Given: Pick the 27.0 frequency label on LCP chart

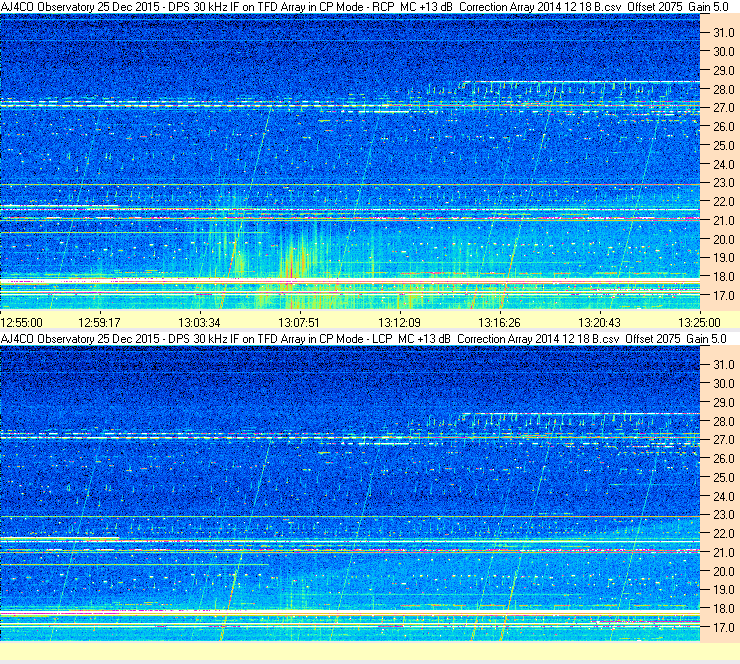Looking at the screenshot, I should click(x=723, y=440).
